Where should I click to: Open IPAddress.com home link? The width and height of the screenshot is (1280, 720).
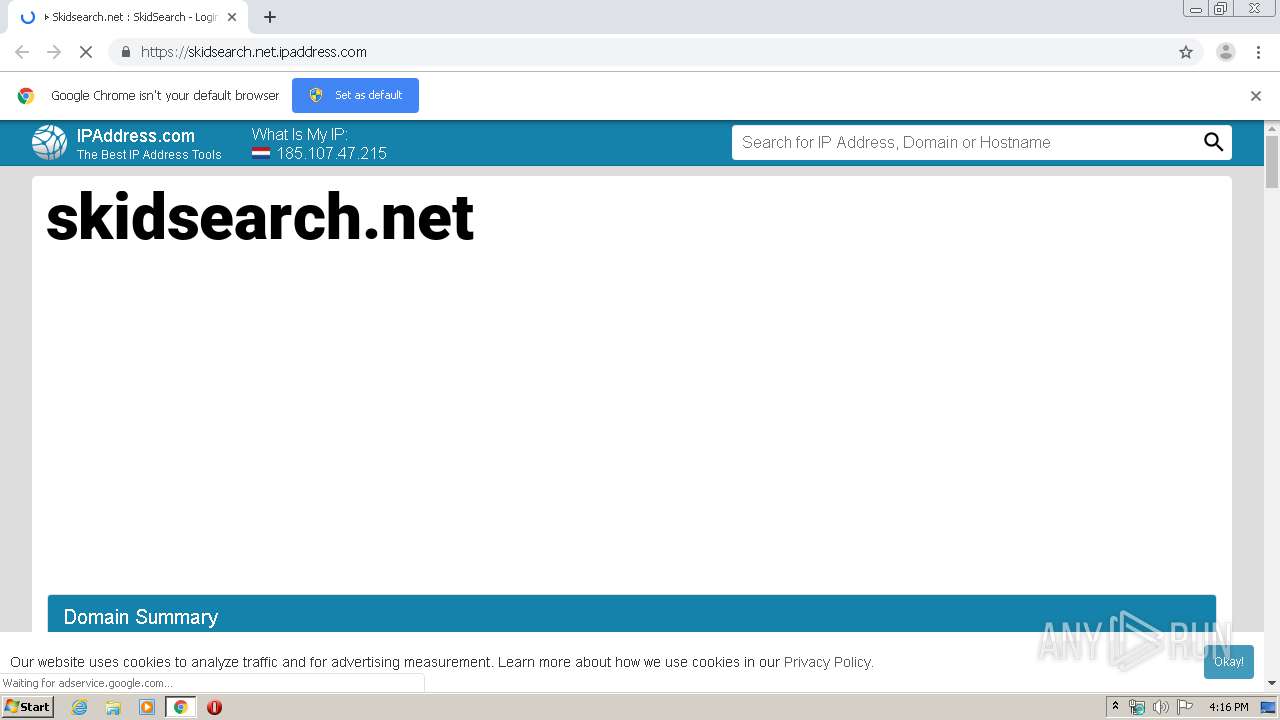pos(136,136)
